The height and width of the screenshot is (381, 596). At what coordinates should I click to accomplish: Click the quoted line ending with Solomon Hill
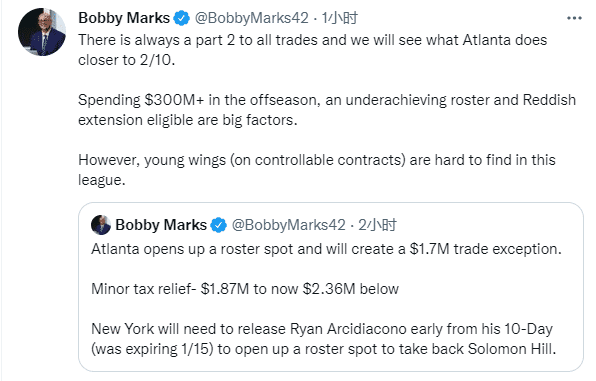pos(323,349)
